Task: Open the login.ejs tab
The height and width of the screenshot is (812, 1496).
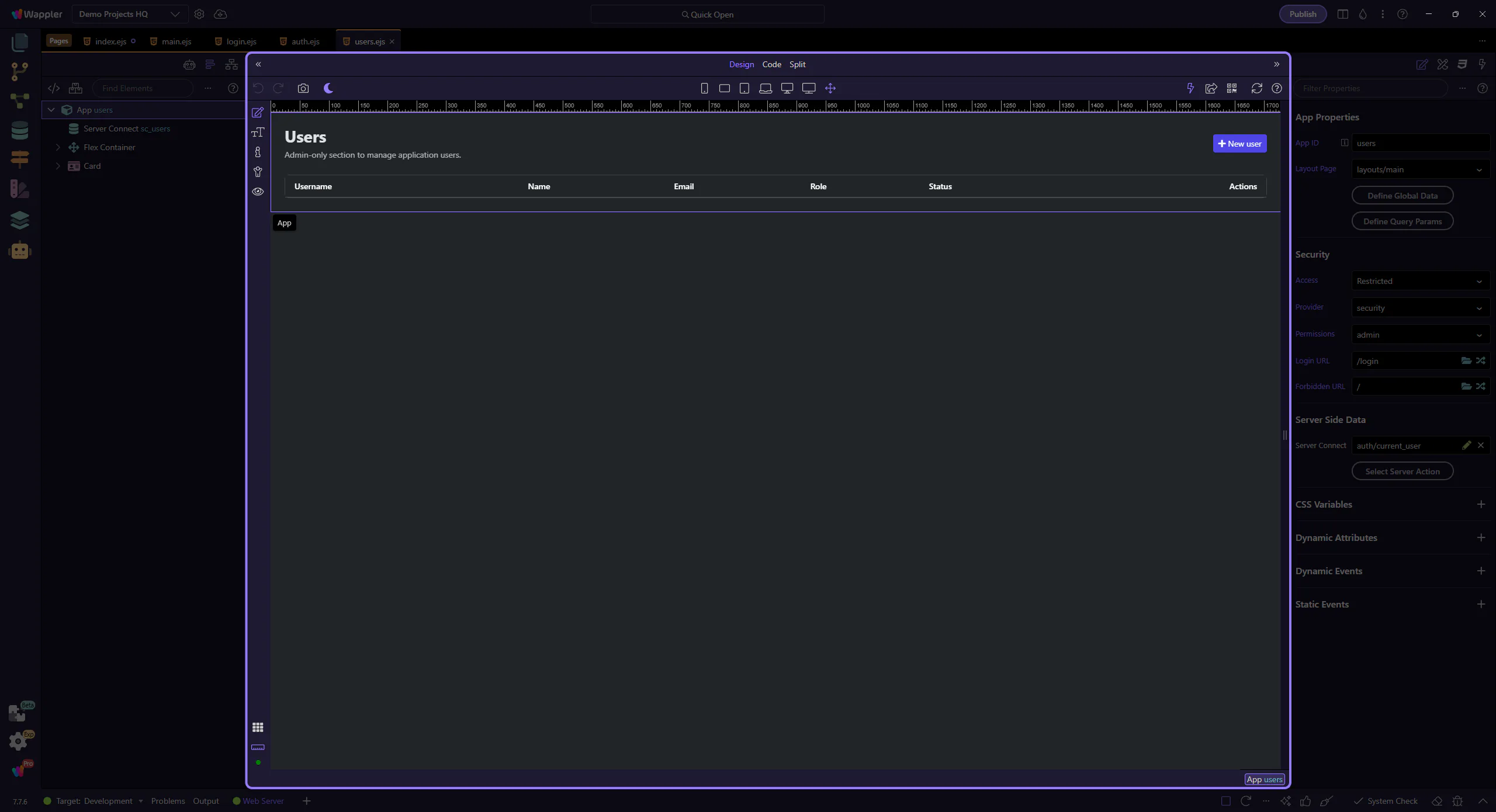Action: tap(241, 41)
